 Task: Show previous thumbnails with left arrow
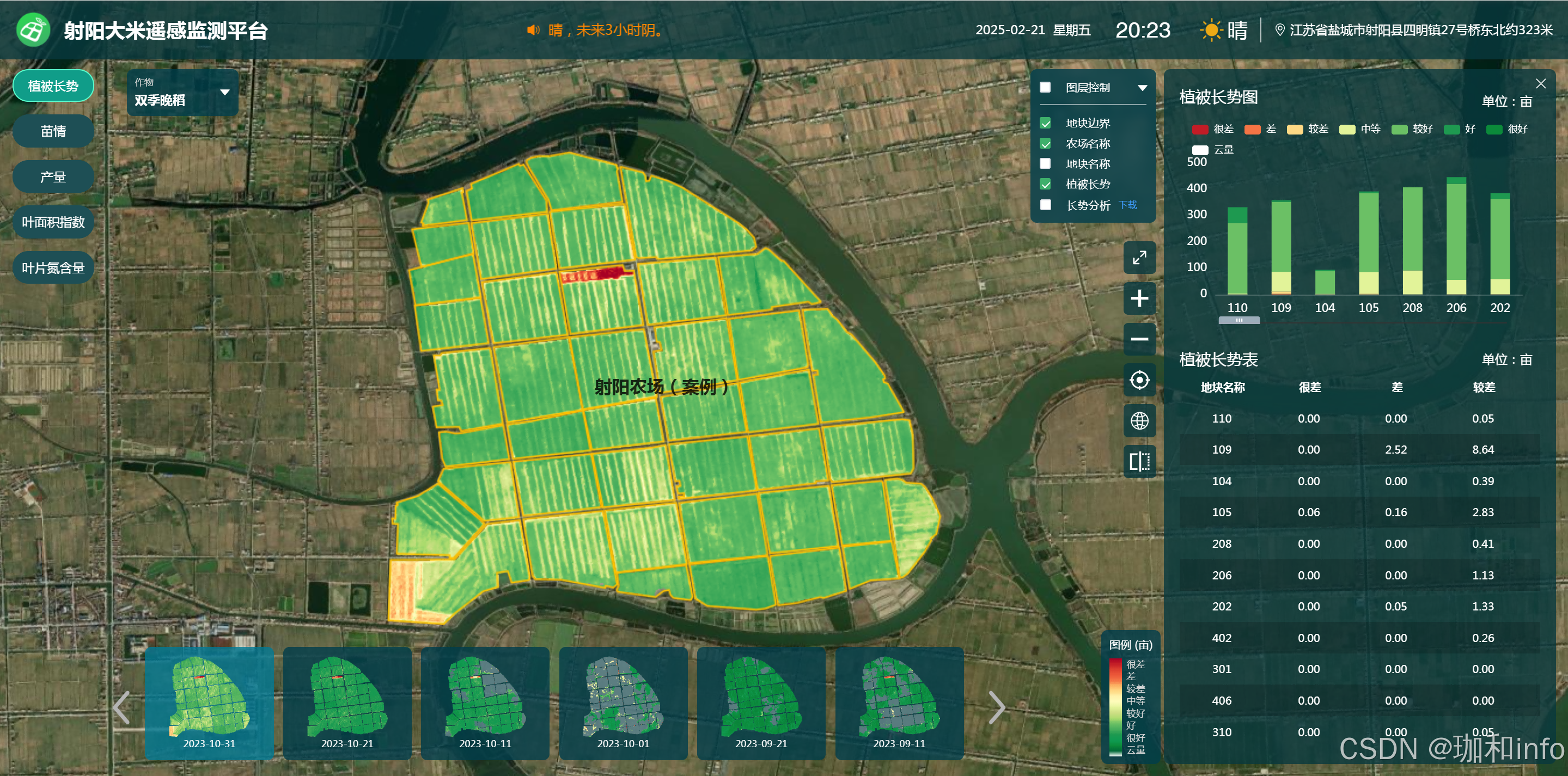pos(122,707)
